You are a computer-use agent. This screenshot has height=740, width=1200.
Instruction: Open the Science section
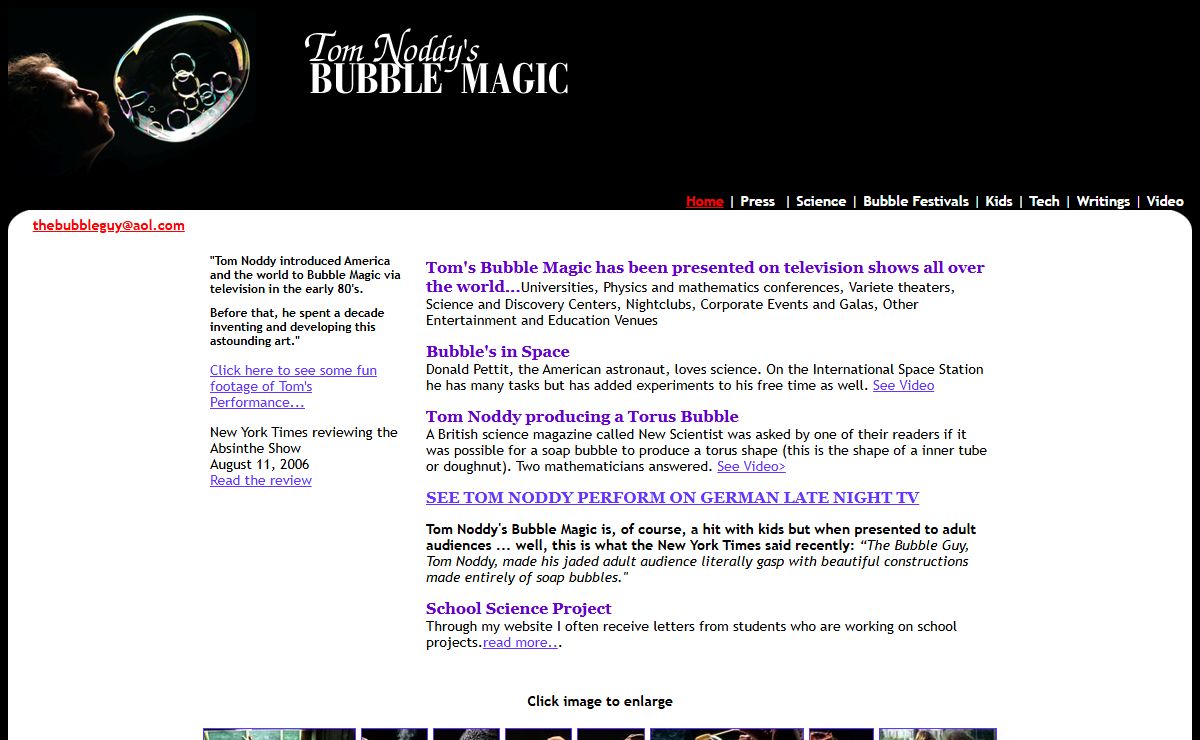pyautogui.click(x=821, y=201)
